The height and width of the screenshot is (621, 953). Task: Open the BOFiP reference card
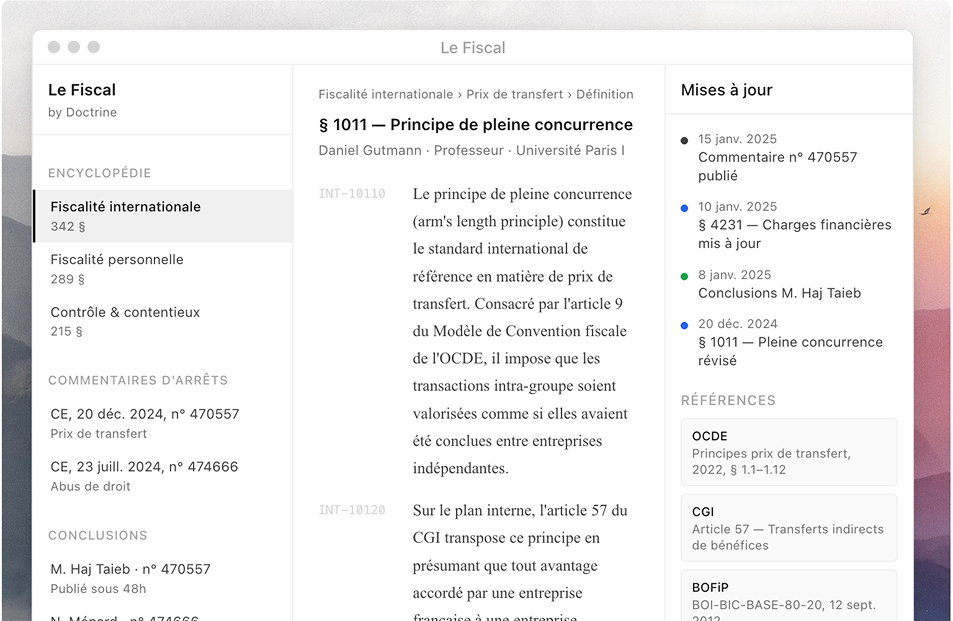tap(789, 595)
